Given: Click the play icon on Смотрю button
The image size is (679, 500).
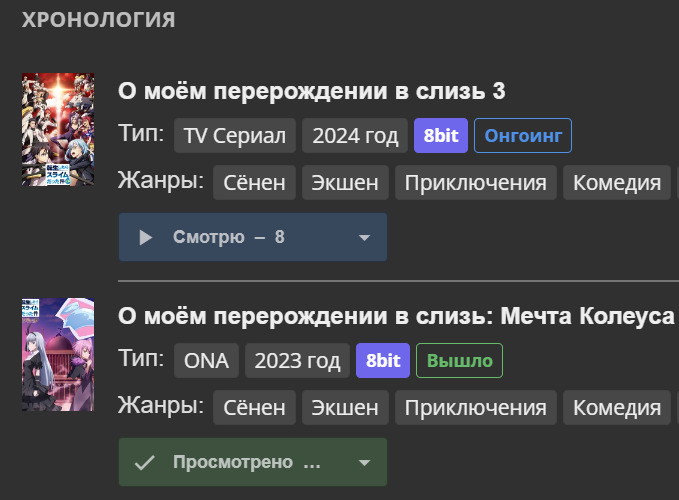Looking at the screenshot, I should click(145, 237).
